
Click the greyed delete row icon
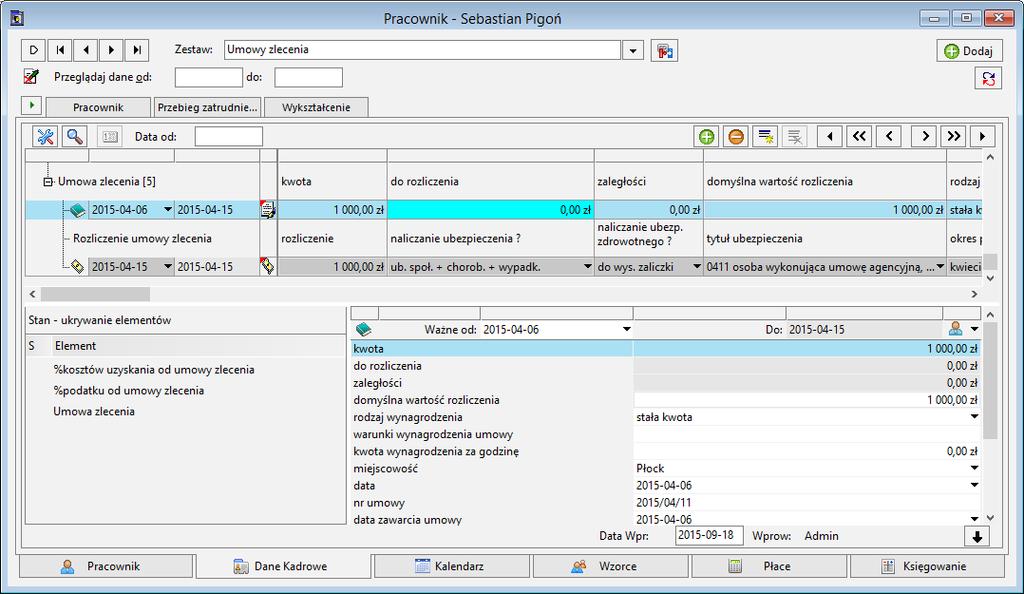[794, 136]
